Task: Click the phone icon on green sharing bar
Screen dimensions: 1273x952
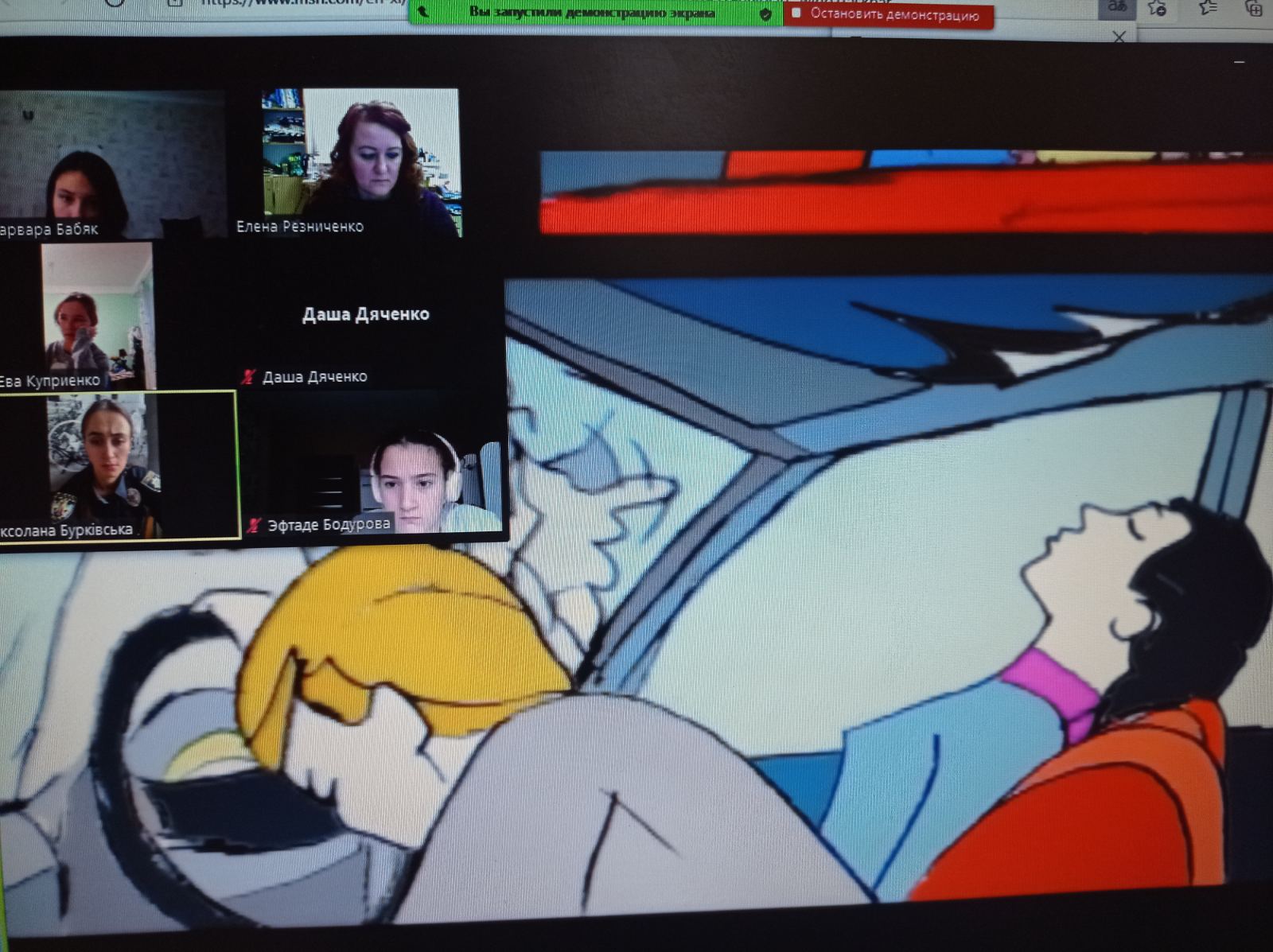Action: coord(423,12)
